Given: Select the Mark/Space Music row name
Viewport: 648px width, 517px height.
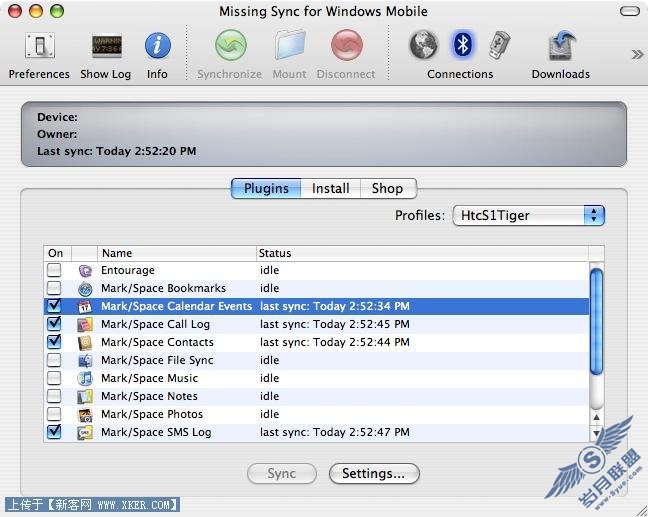Looking at the screenshot, I should [150, 379].
